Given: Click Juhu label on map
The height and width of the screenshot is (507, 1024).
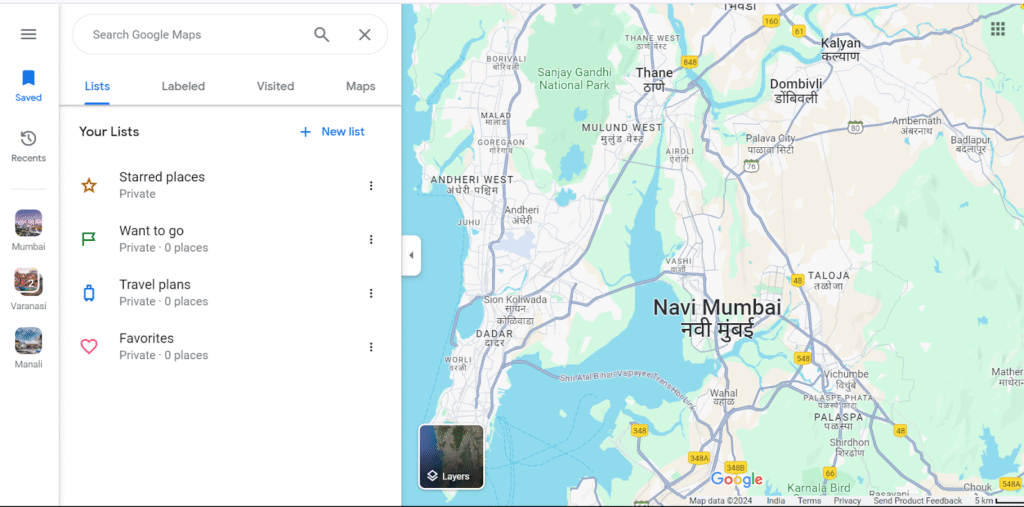Looking at the screenshot, I should [x=468, y=222].
